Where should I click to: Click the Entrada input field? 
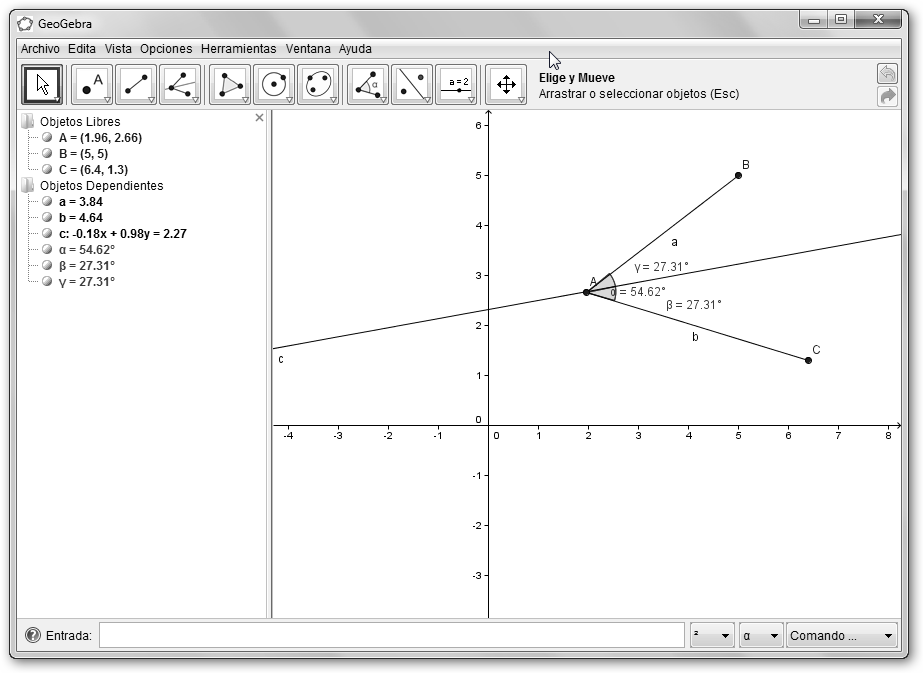[391, 636]
